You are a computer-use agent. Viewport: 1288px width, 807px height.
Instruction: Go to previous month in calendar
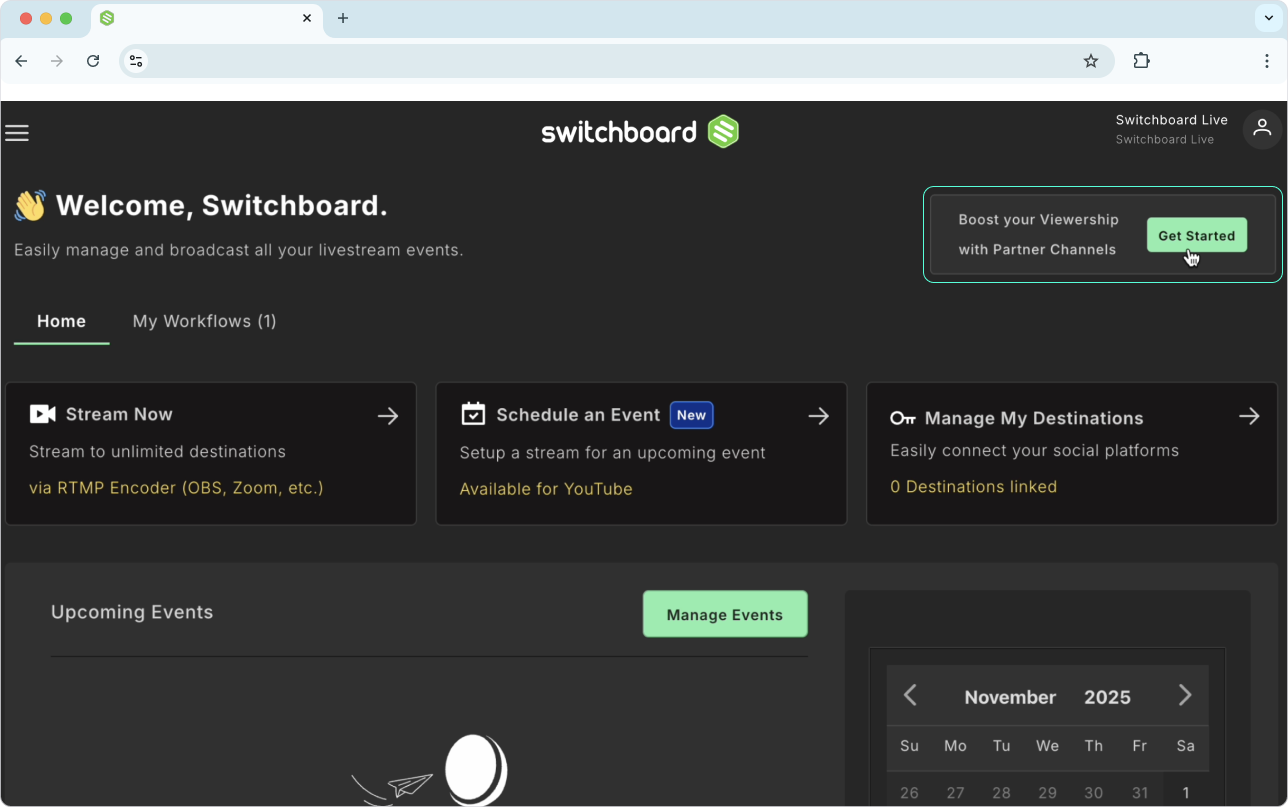(910, 695)
